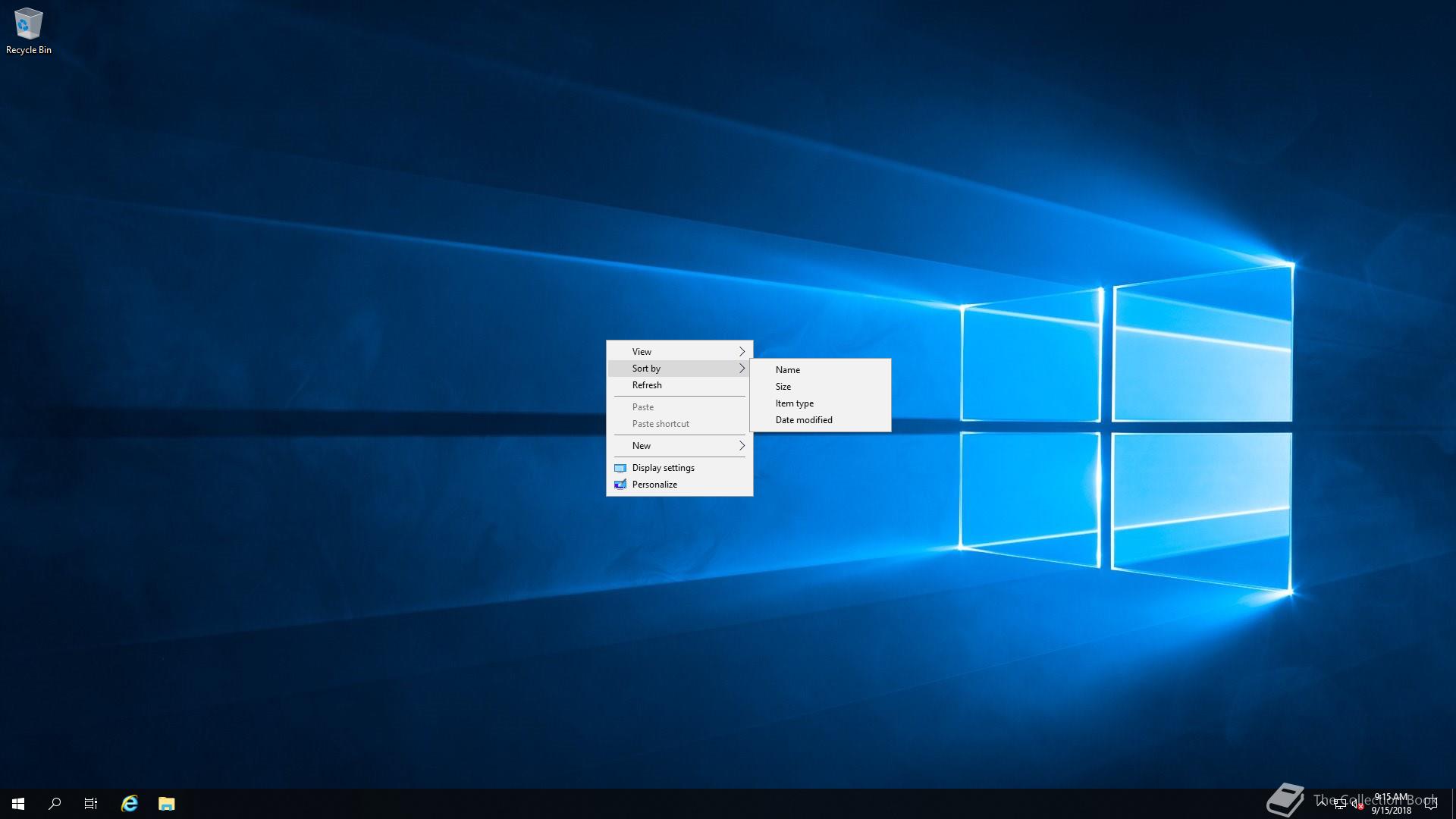This screenshot has width=1456, height=819.
Task: Sort desktop items by Item type
Action: coord(821,403)
